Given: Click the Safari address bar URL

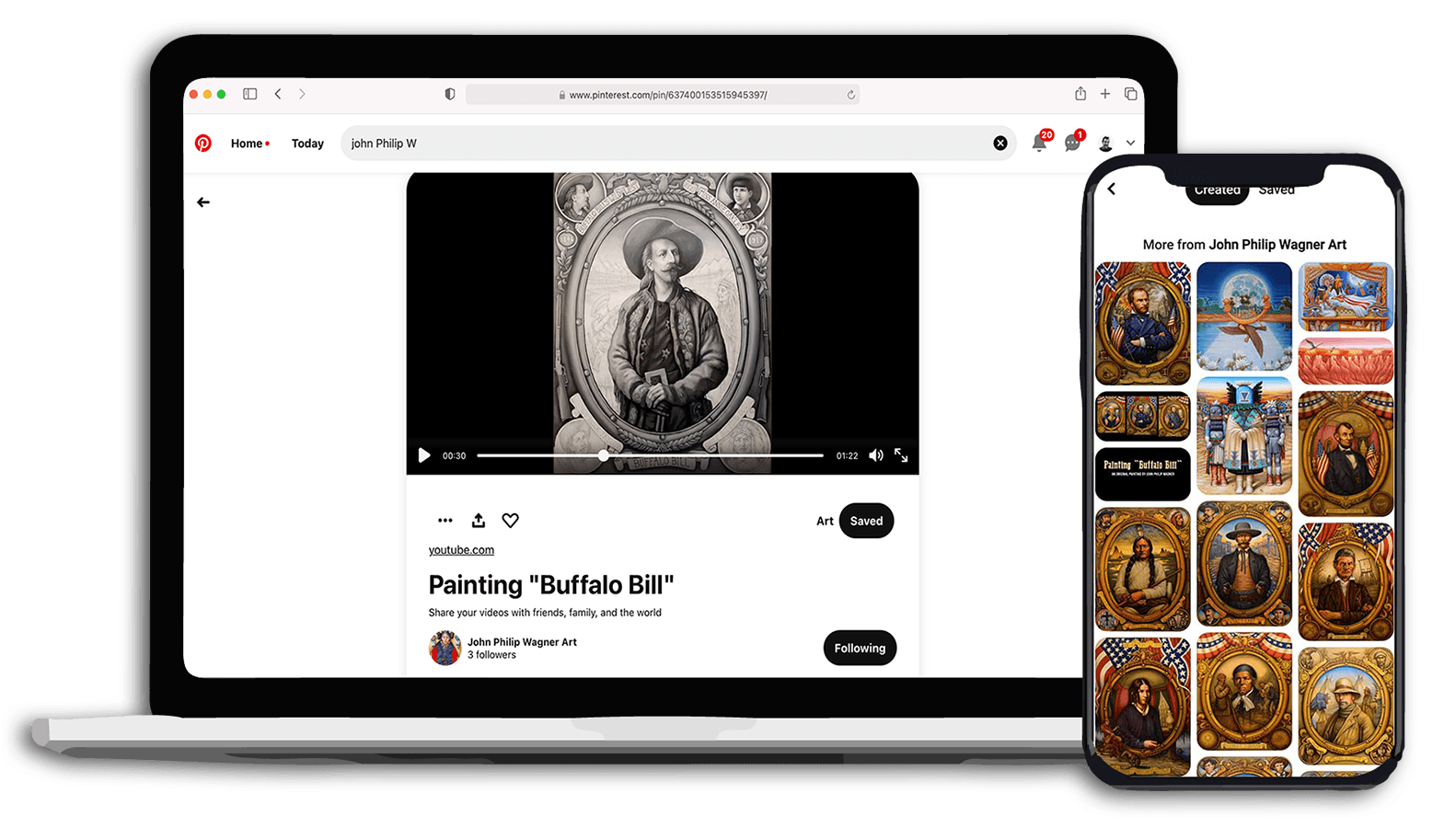Looking at the screenshot, I should (663, 95).
